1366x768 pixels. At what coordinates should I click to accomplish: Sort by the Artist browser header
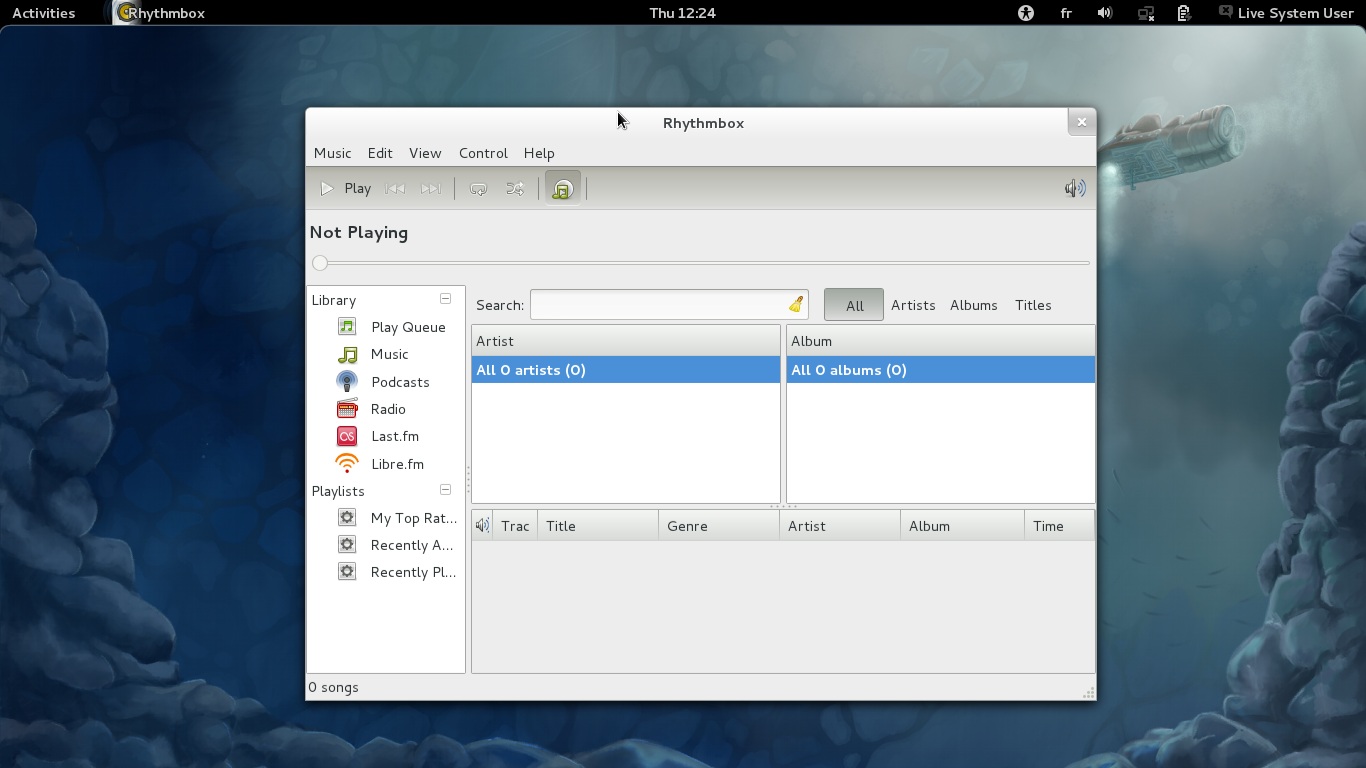(626, 341)
